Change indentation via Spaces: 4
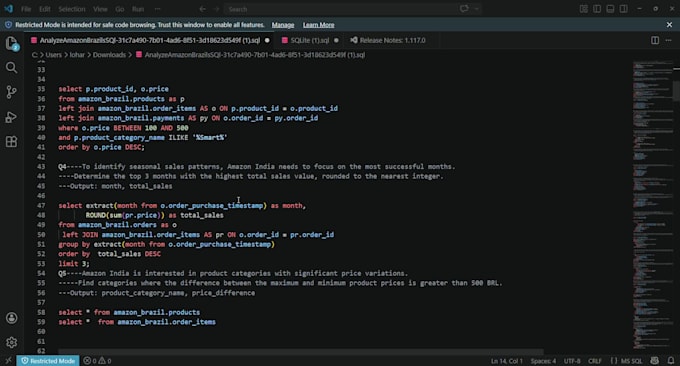 pos(543,361)
